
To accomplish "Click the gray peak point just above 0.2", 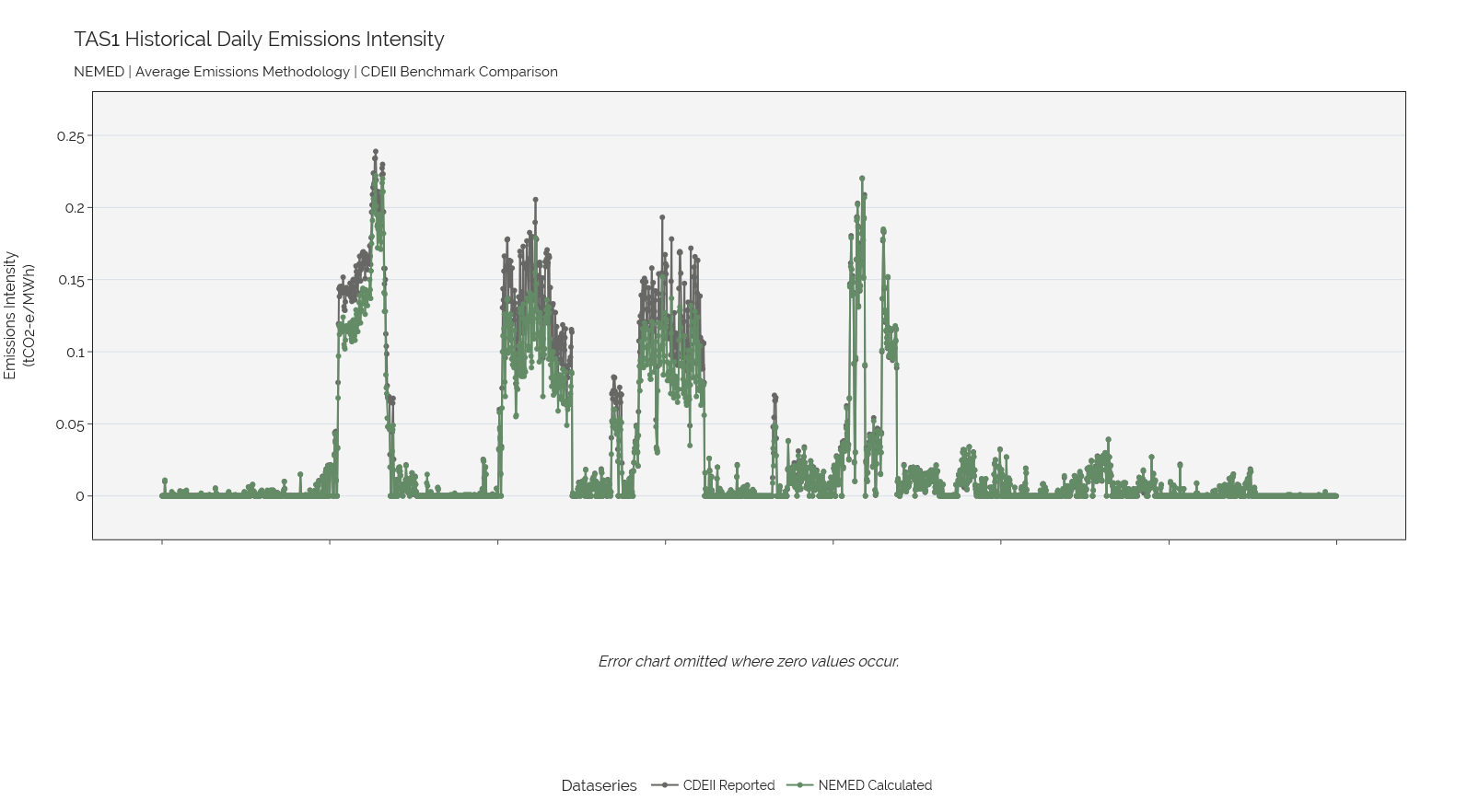I will click(535, 200).
